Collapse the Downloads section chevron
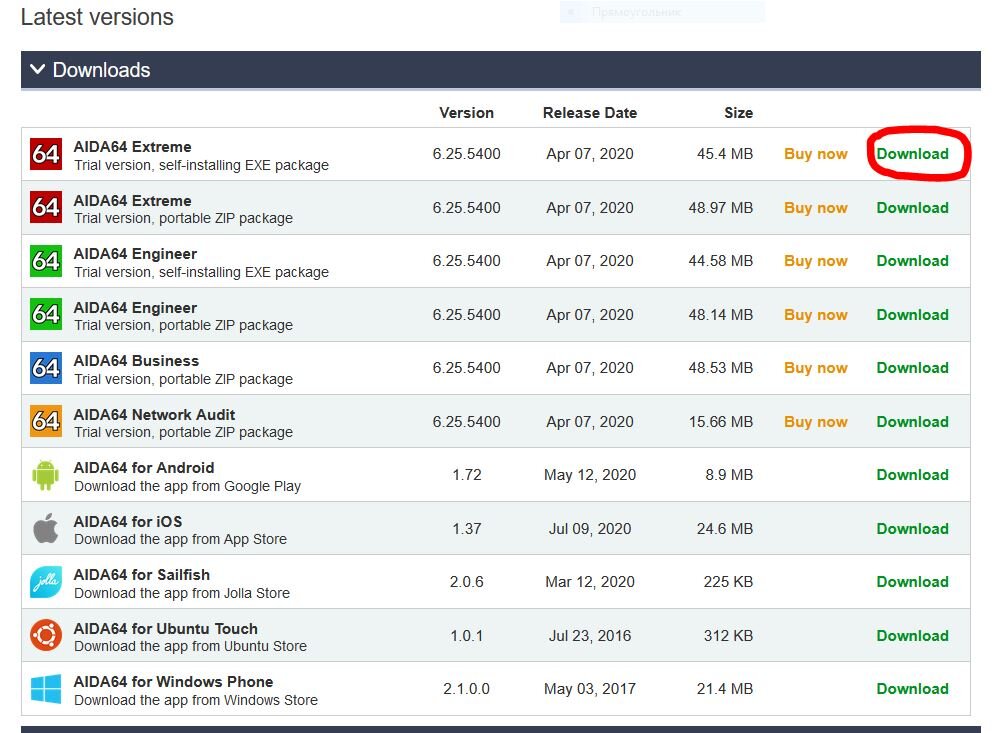 [38, 69]
